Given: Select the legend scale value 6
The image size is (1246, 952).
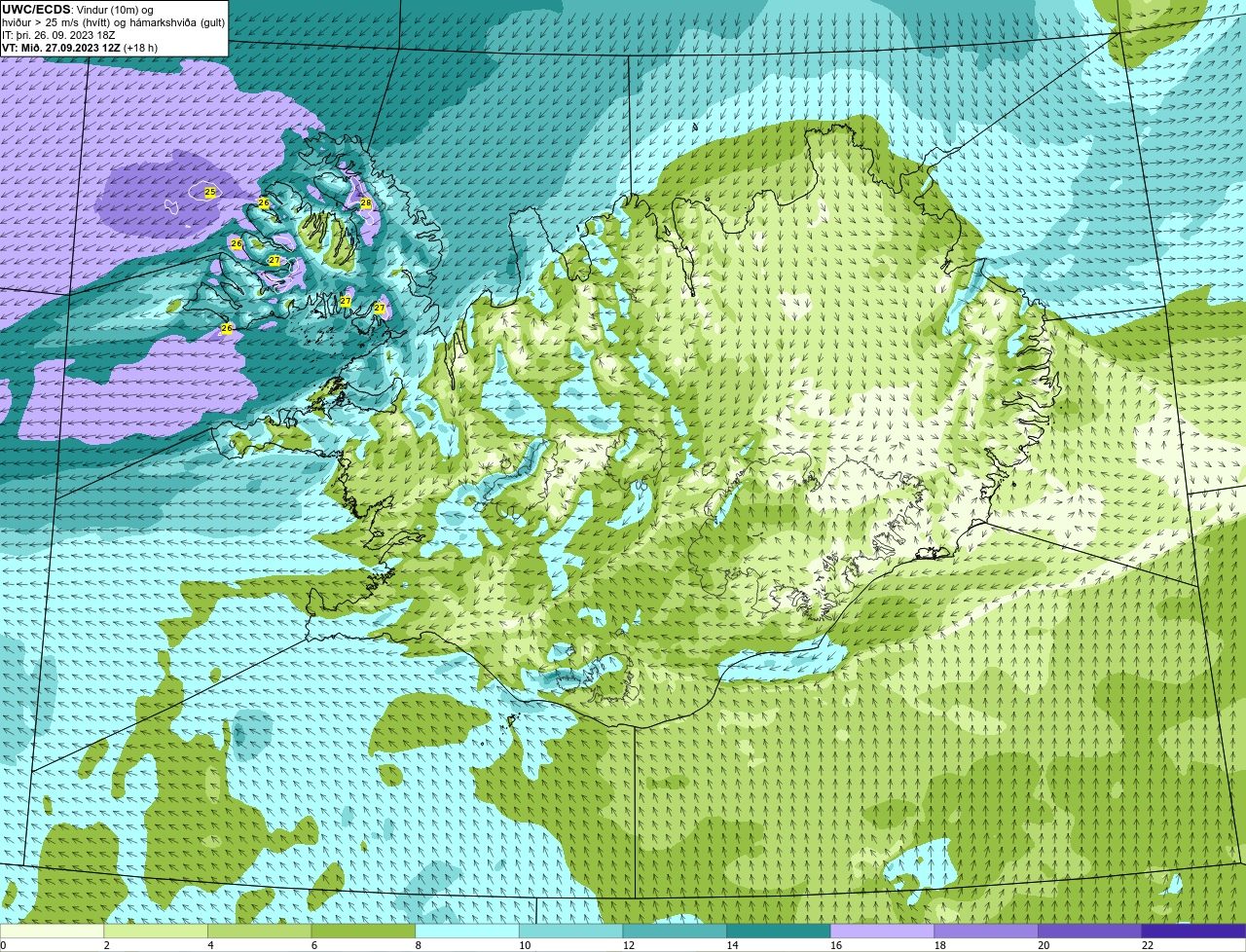Looking at the screenshot, I should tap(314, 945).
